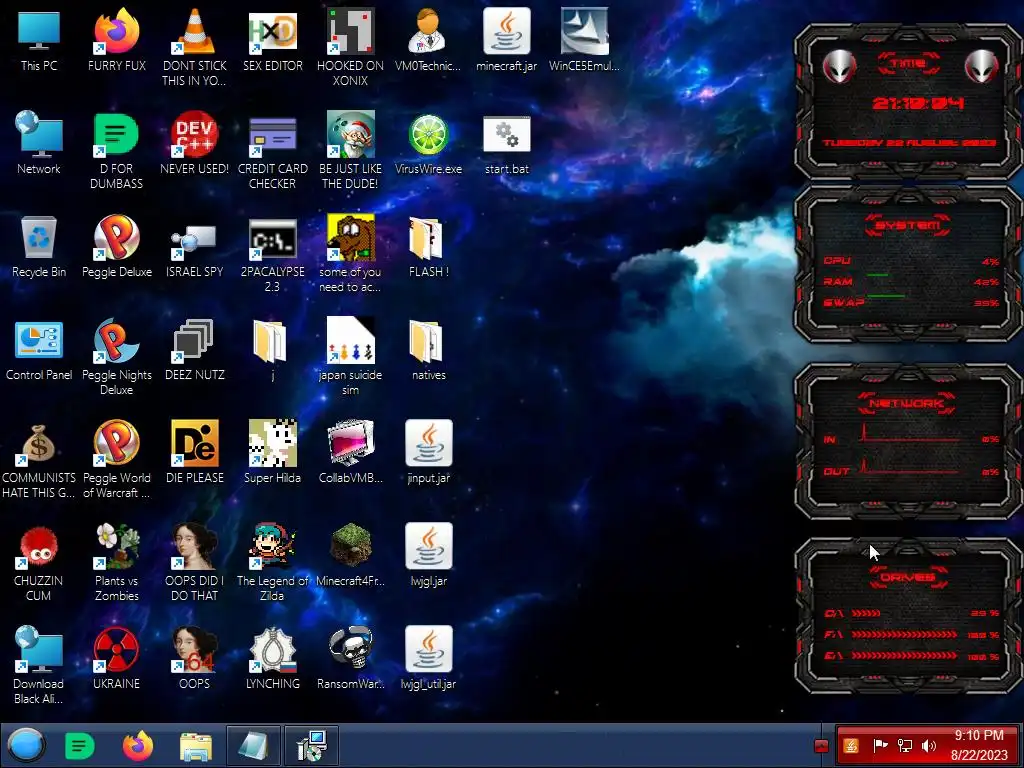The width and height of the screenshot is (1024, 768).
Task: Click the System widget CPU row
Action: pos(910,261)
